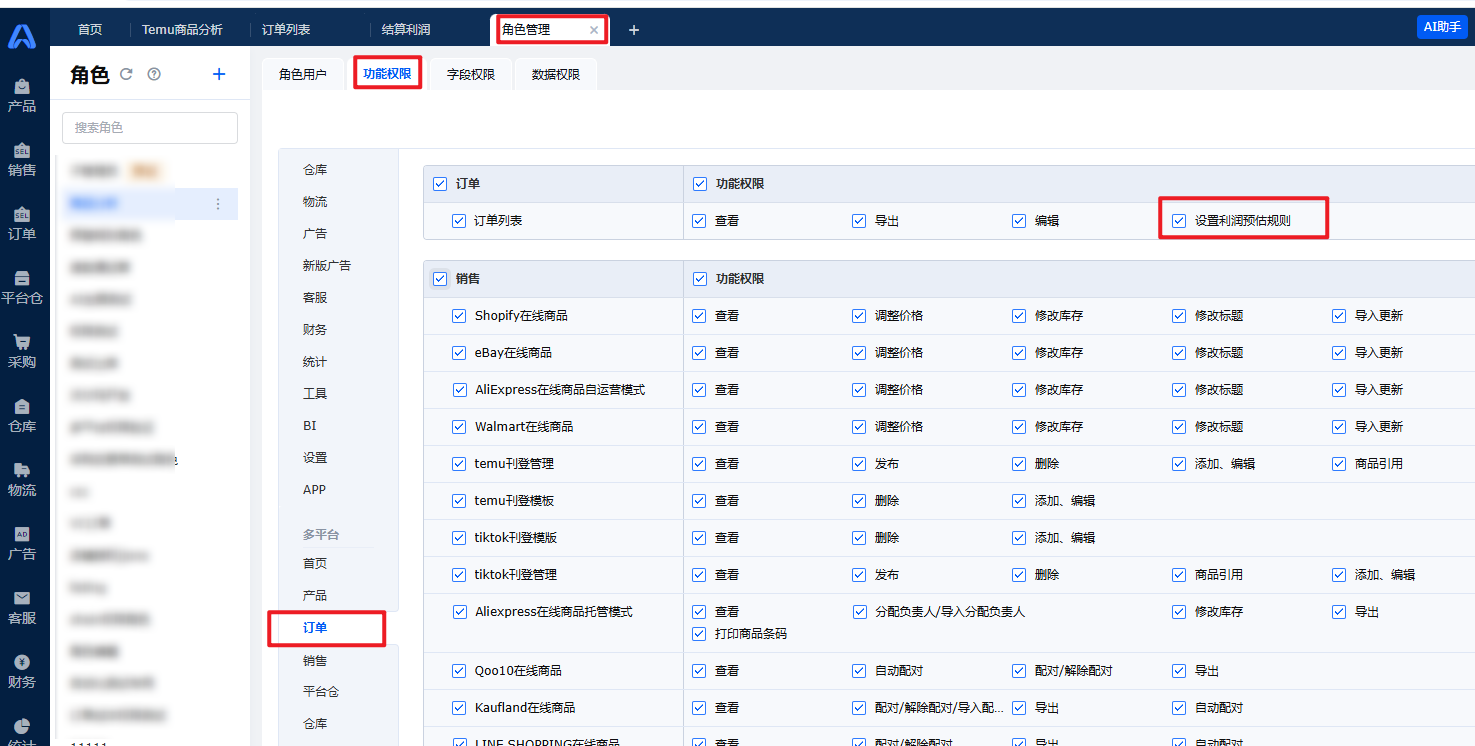This screenshot has width=1475, height=746.
Task: Open the 订单列表 top tab
Action: click(x=286, y=30)
